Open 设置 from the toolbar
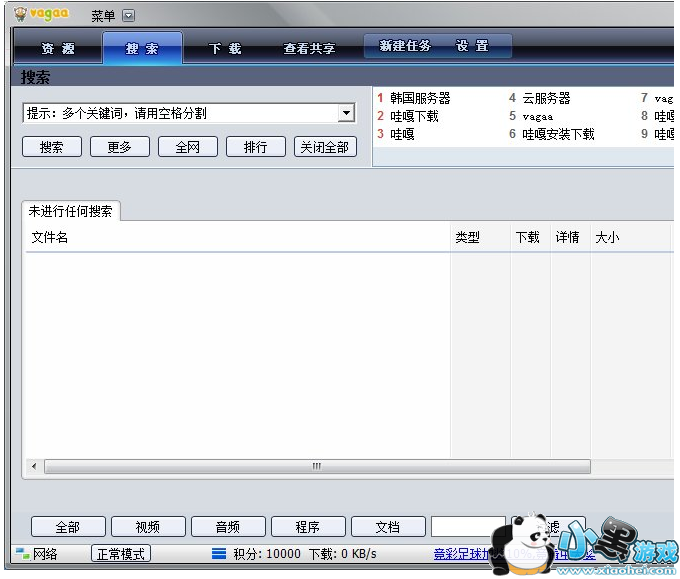680x579 pixels. click(473, 46)
